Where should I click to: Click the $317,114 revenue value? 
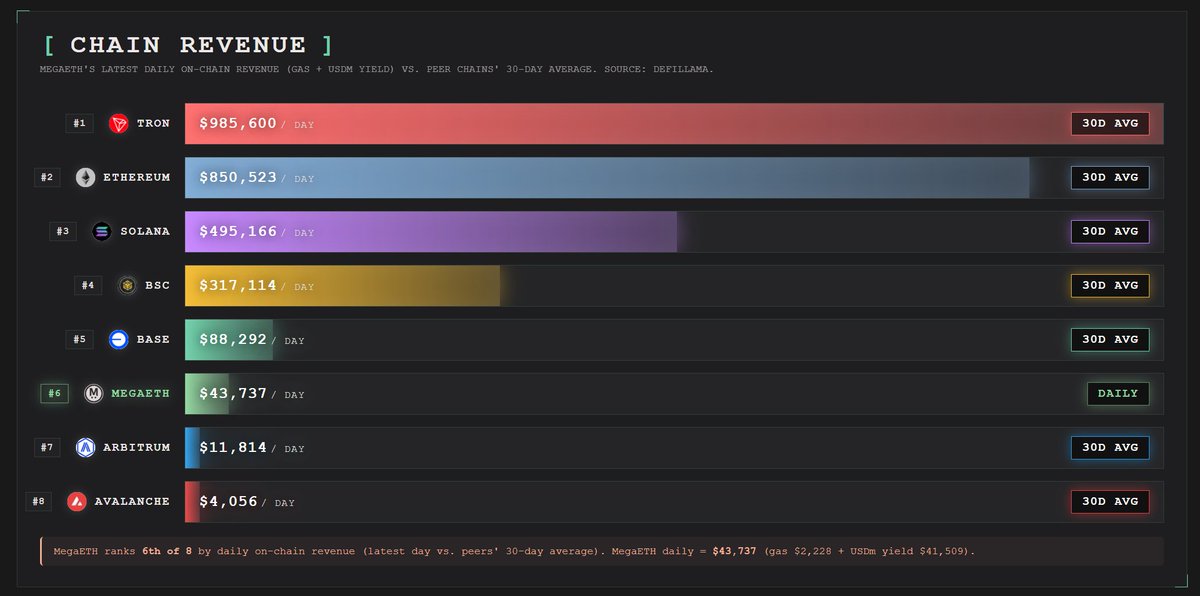[238, 286]
